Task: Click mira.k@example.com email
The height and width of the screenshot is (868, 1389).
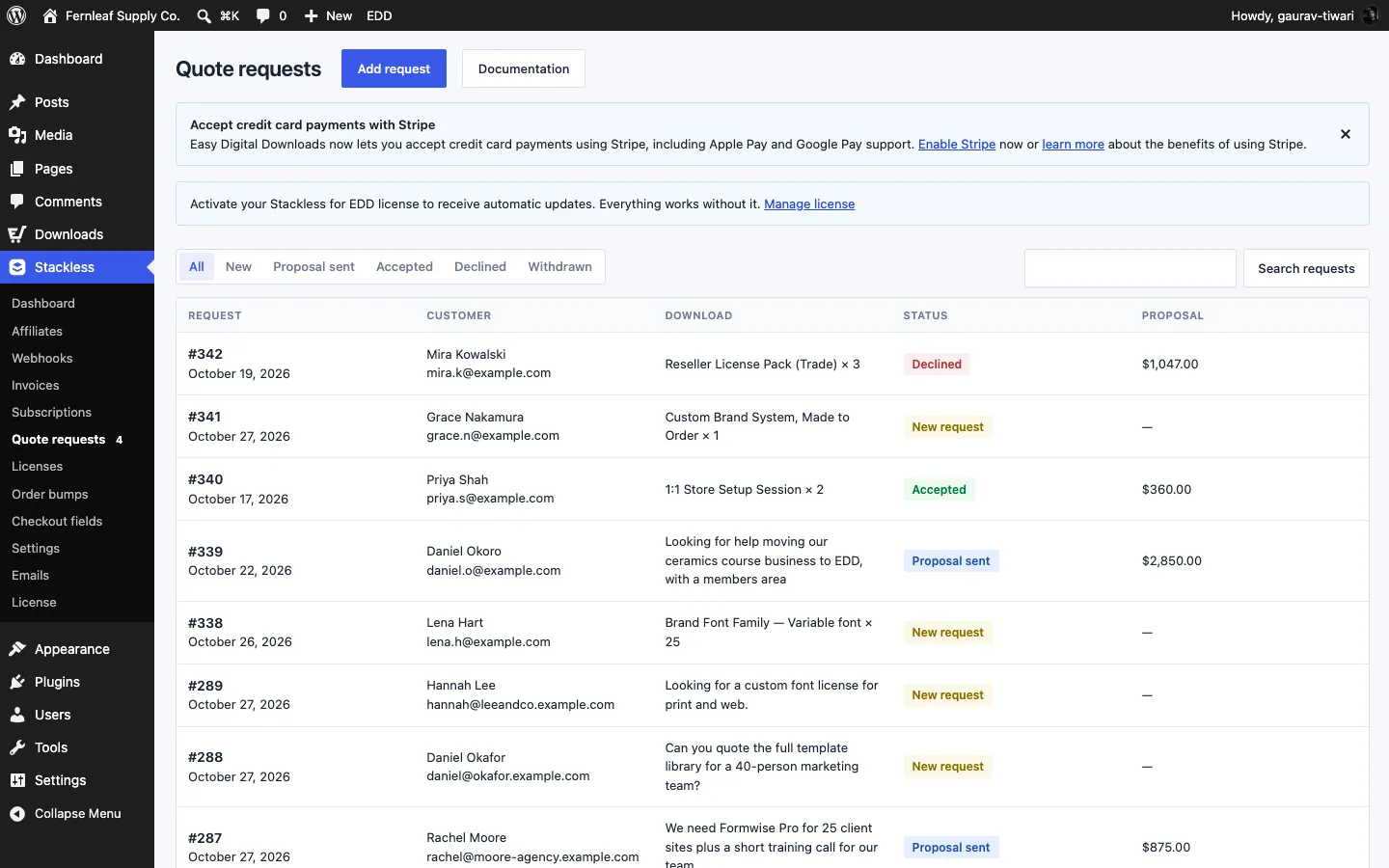Action: tap(489, 373)
